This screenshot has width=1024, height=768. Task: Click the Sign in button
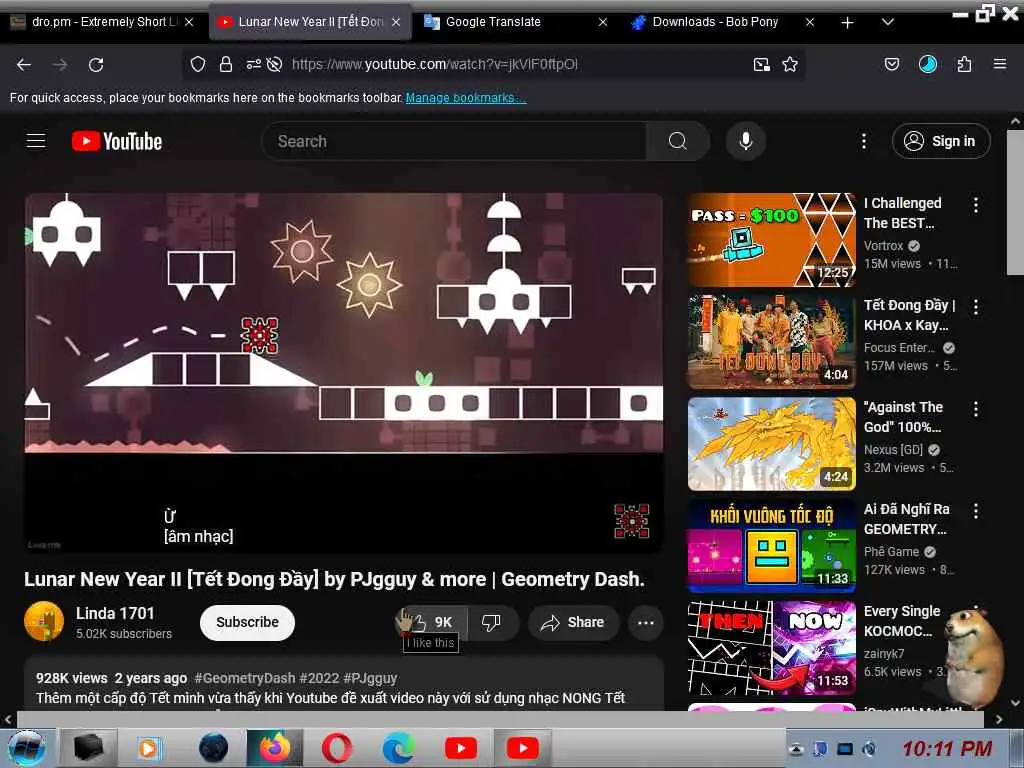click(x=941, y=141)
